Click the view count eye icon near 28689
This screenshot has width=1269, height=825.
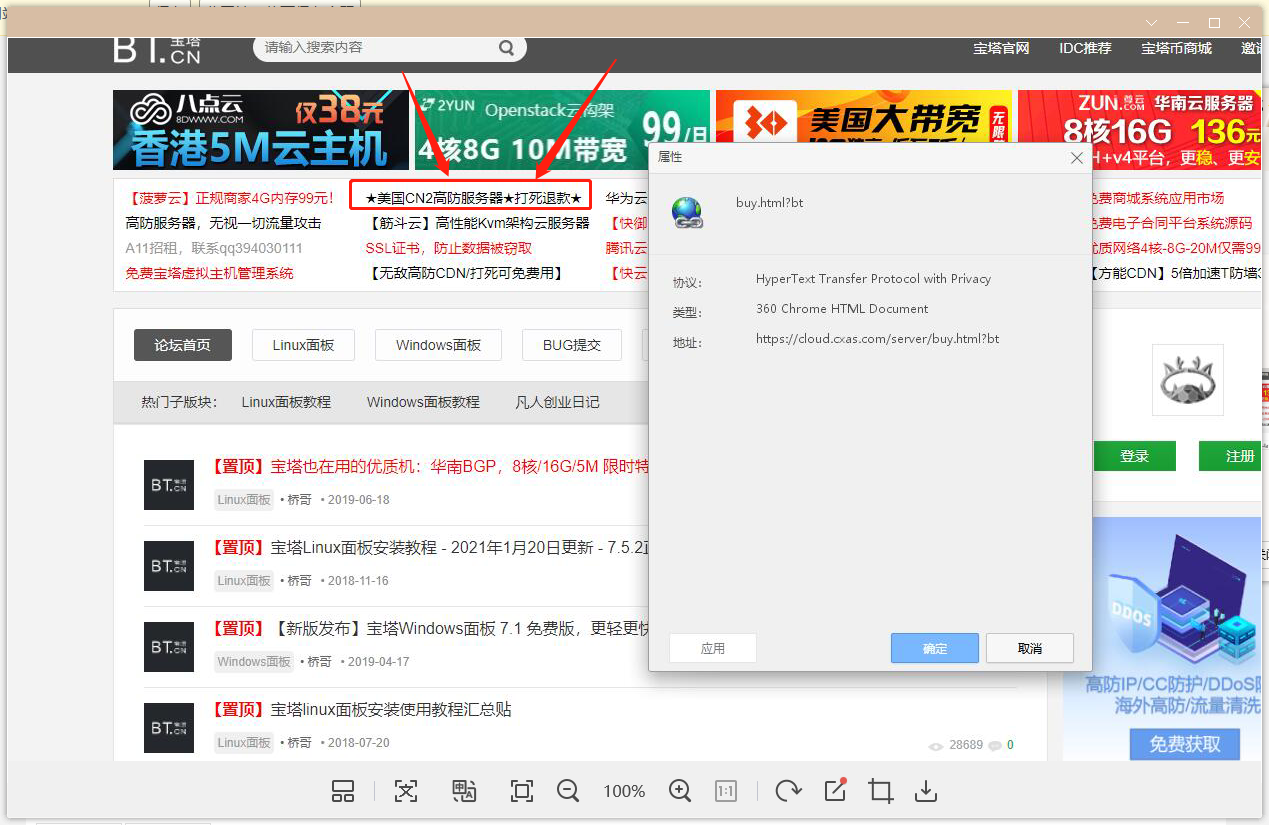(936, 746)
